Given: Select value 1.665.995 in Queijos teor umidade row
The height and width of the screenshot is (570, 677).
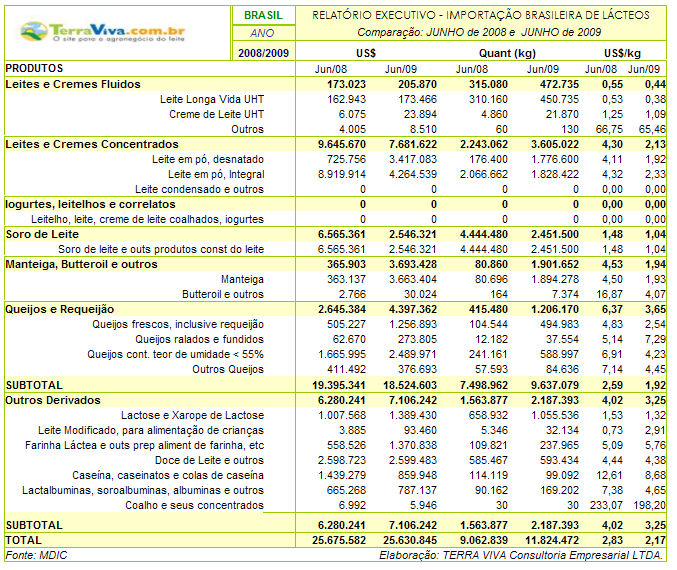Looking at the screenshot, I should tap(342, 355).
